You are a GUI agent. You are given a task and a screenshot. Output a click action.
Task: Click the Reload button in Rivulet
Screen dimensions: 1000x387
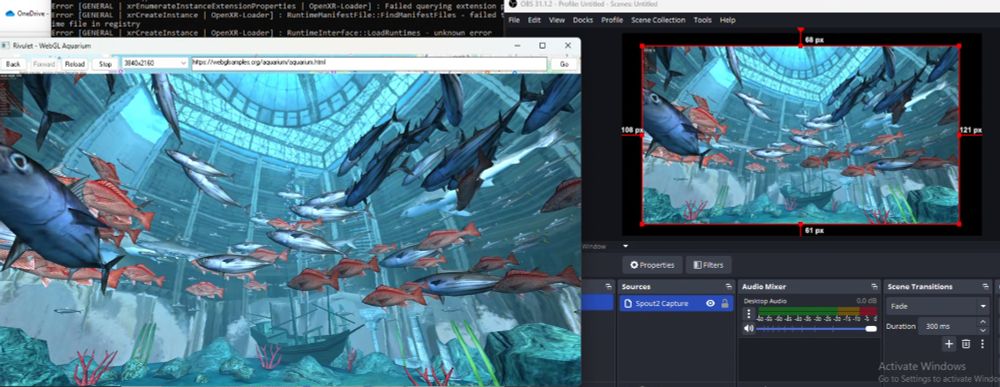(75, 64)
